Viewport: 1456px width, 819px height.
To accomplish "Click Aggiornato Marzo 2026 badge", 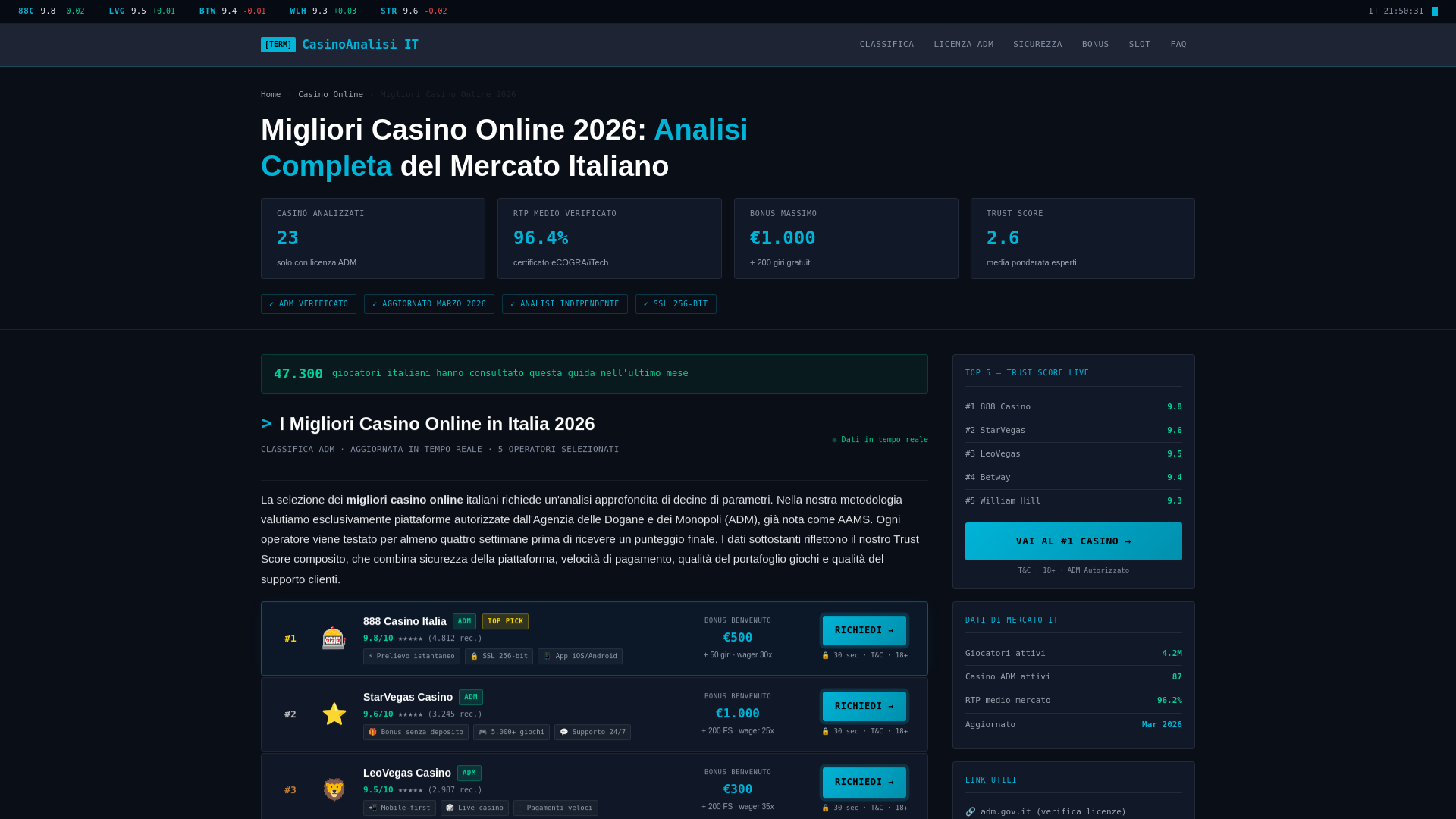I will point(429,304).
